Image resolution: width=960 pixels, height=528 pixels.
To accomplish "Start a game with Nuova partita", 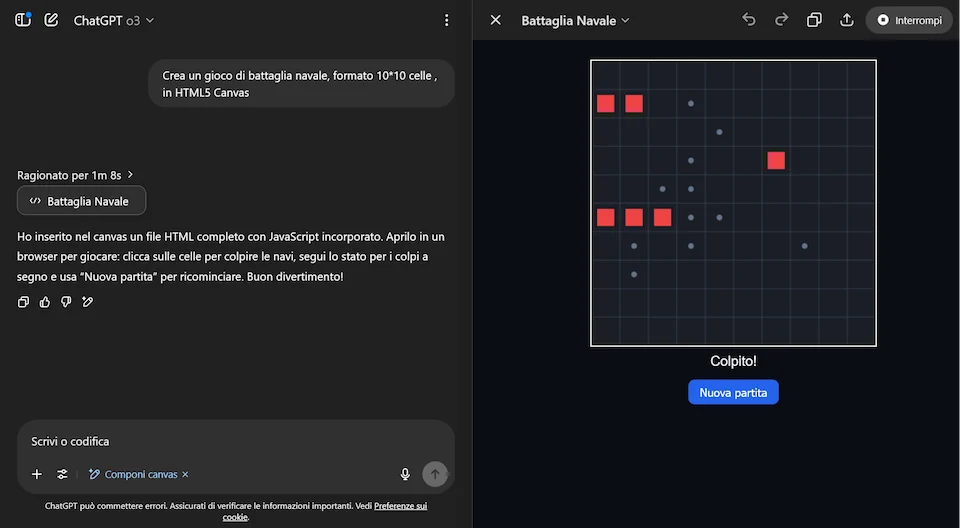I will pos(733,393).
